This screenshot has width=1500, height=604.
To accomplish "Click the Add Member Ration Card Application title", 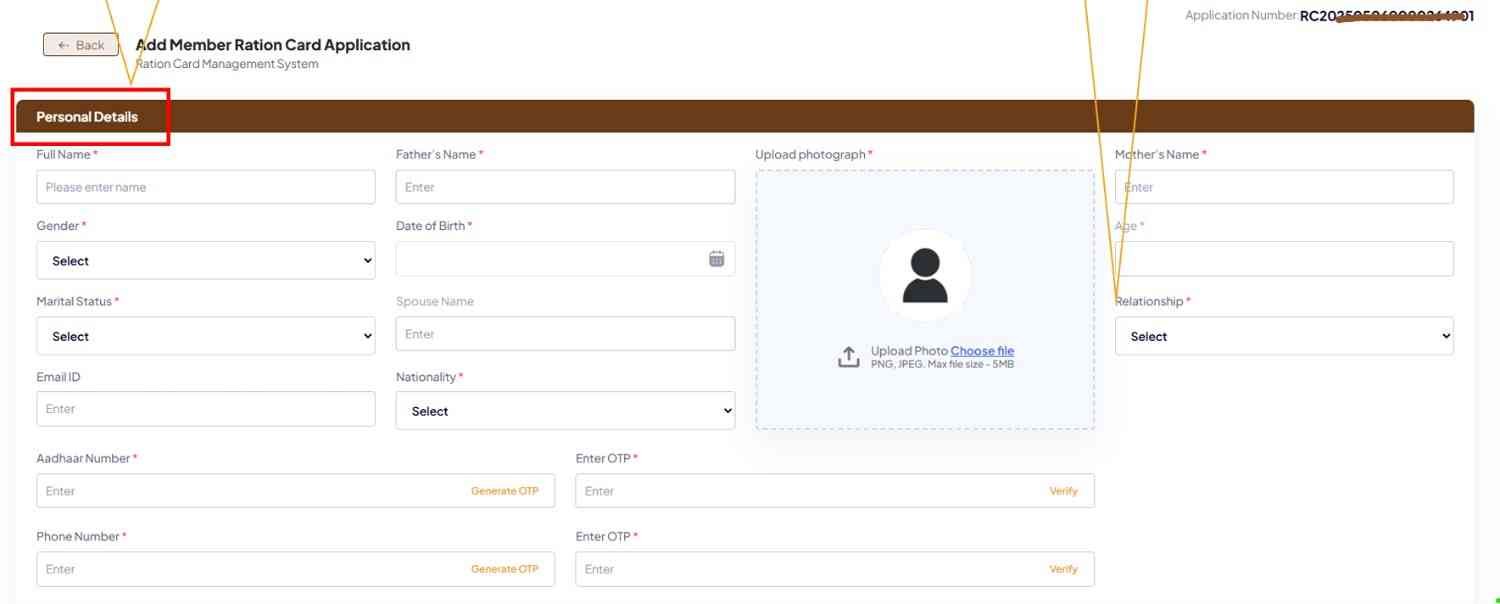I will click(x=273, y=45).
